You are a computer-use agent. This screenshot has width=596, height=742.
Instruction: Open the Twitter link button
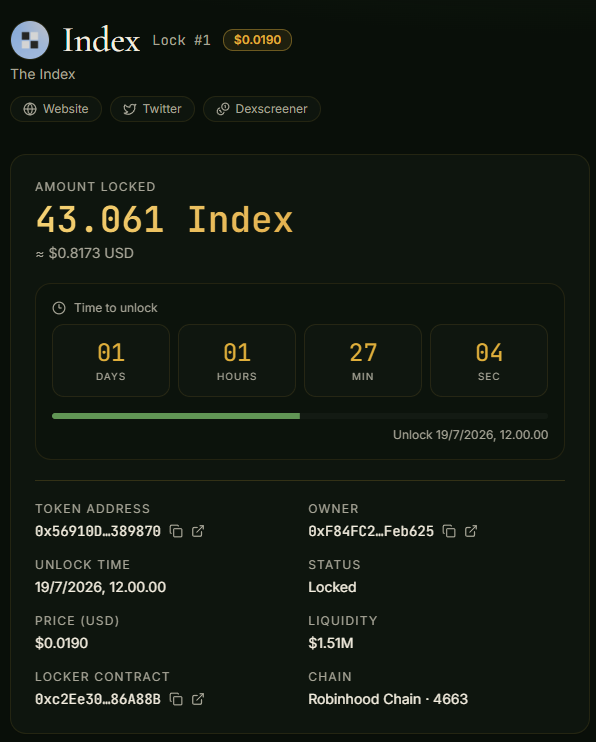click(x=152, y=109)
